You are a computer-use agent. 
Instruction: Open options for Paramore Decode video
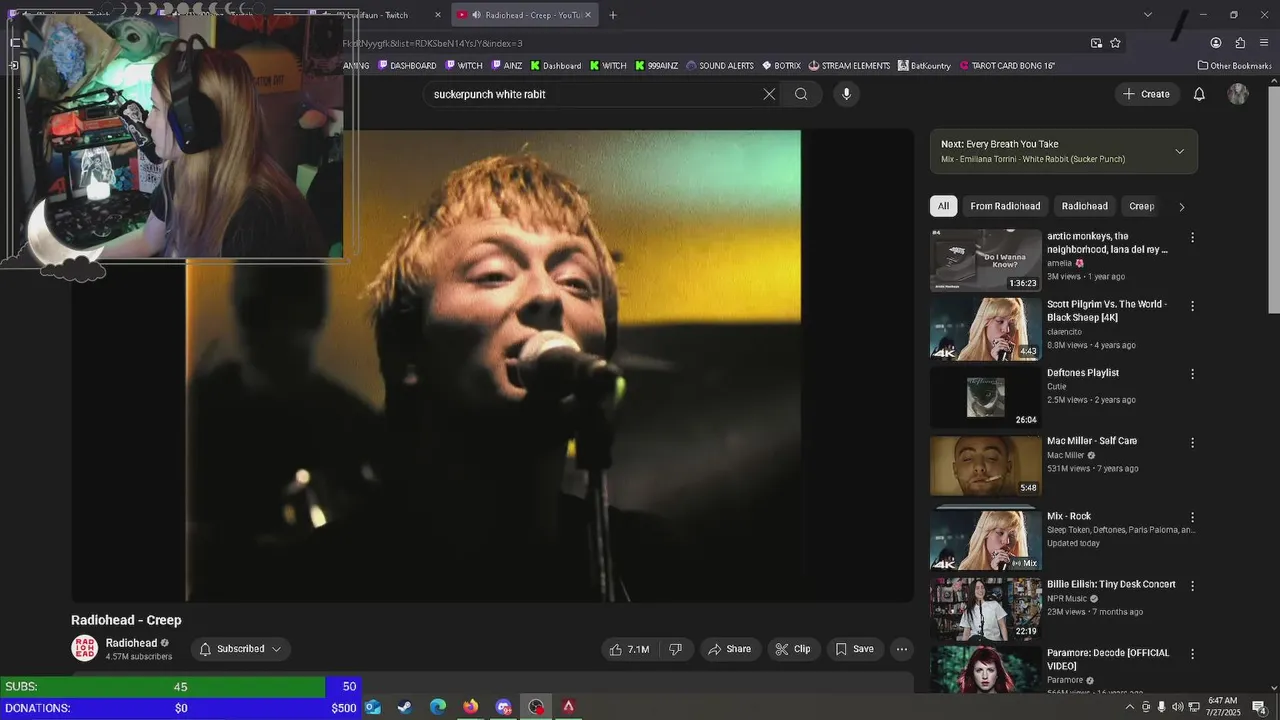(x=1192, y=654)
